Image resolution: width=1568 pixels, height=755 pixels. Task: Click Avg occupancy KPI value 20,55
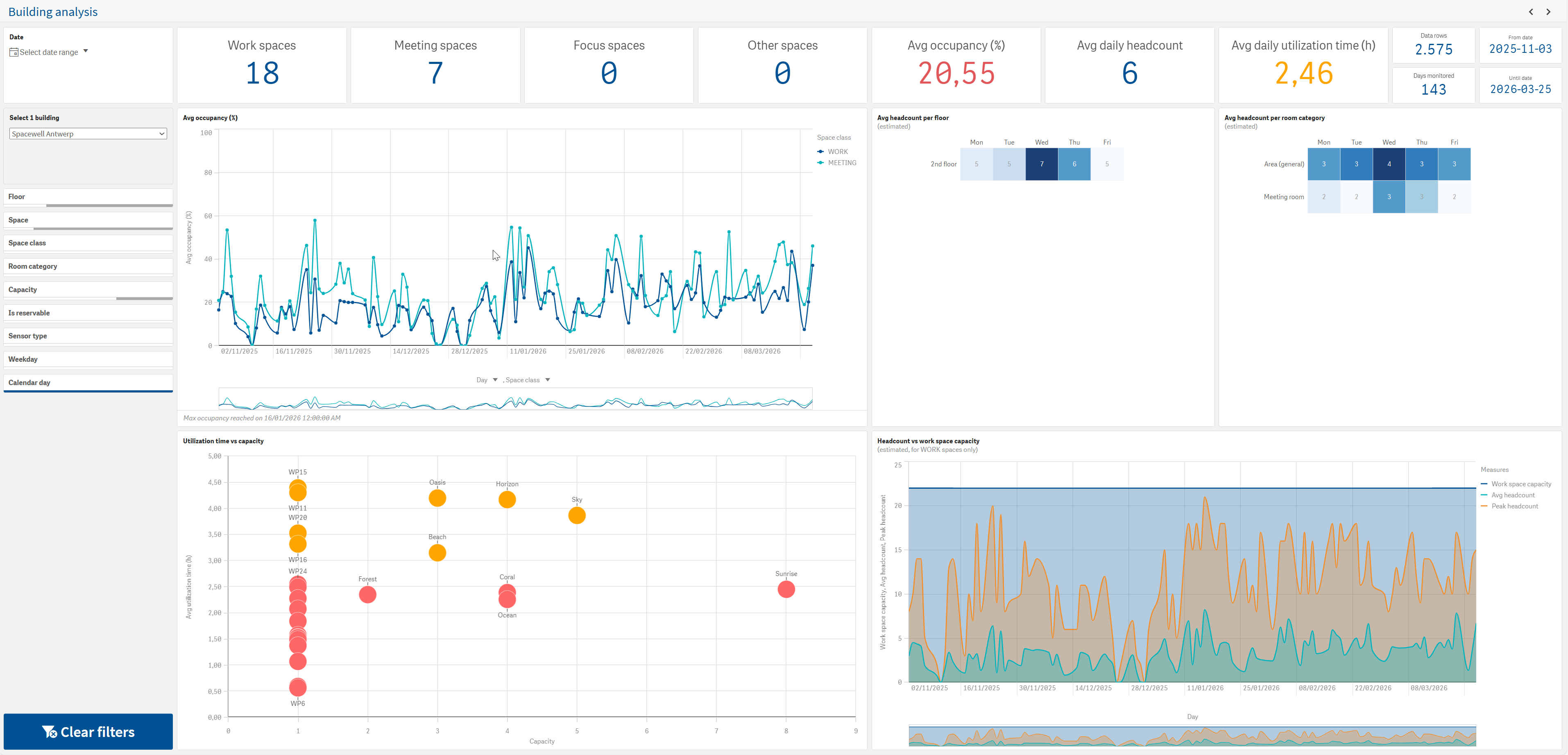coord(956,74)
